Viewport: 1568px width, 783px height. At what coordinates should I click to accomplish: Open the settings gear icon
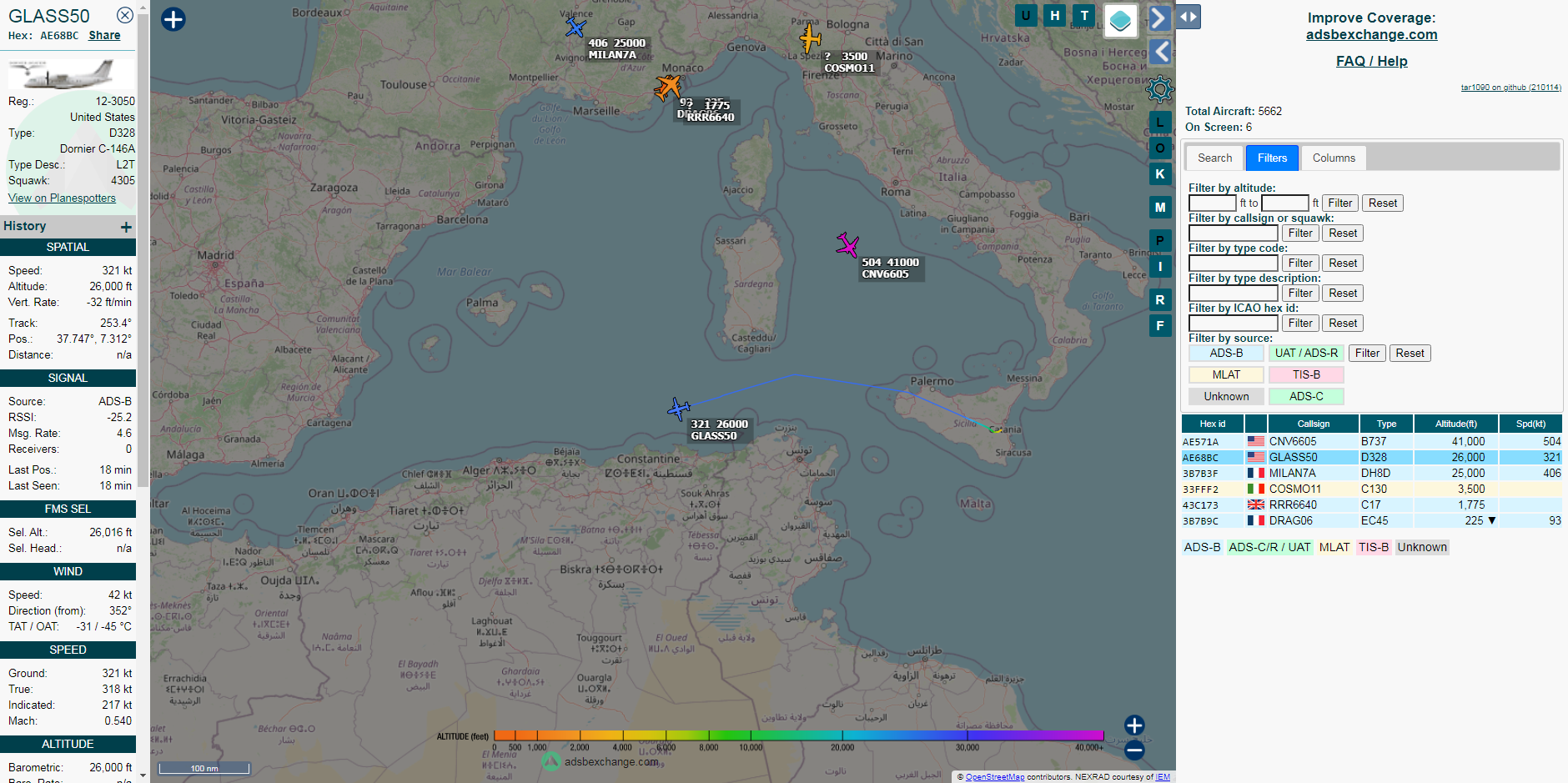click(x=1160, y=89)
